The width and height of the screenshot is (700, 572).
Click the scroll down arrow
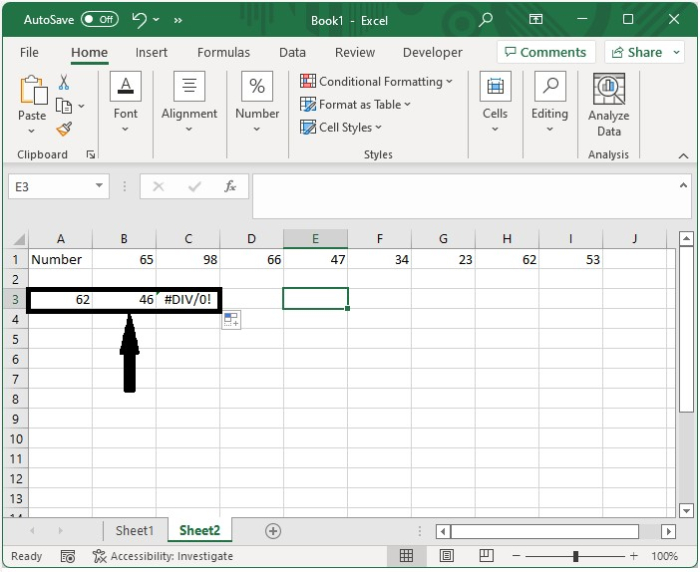(x=686, y=510)
